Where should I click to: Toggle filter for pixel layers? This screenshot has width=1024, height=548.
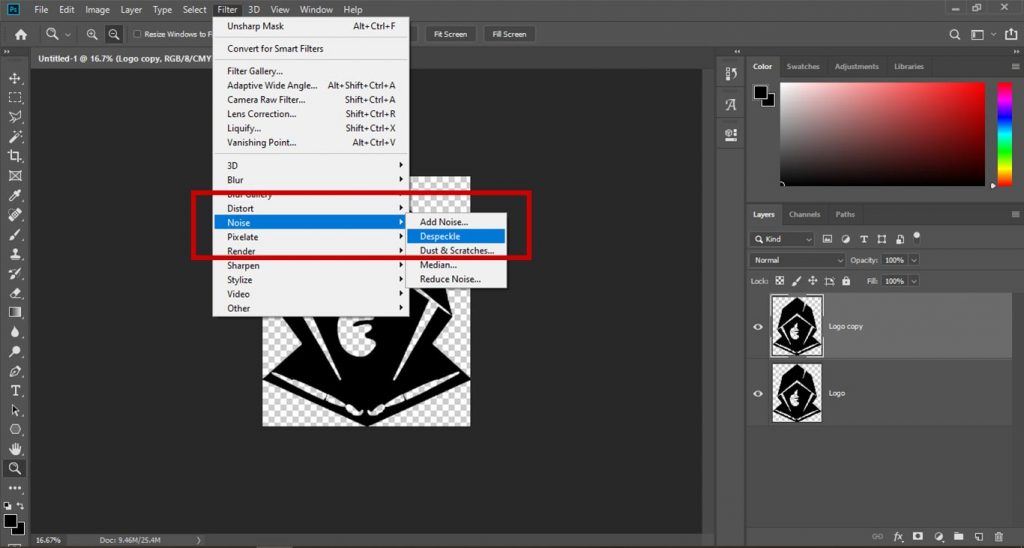[827, 240]
